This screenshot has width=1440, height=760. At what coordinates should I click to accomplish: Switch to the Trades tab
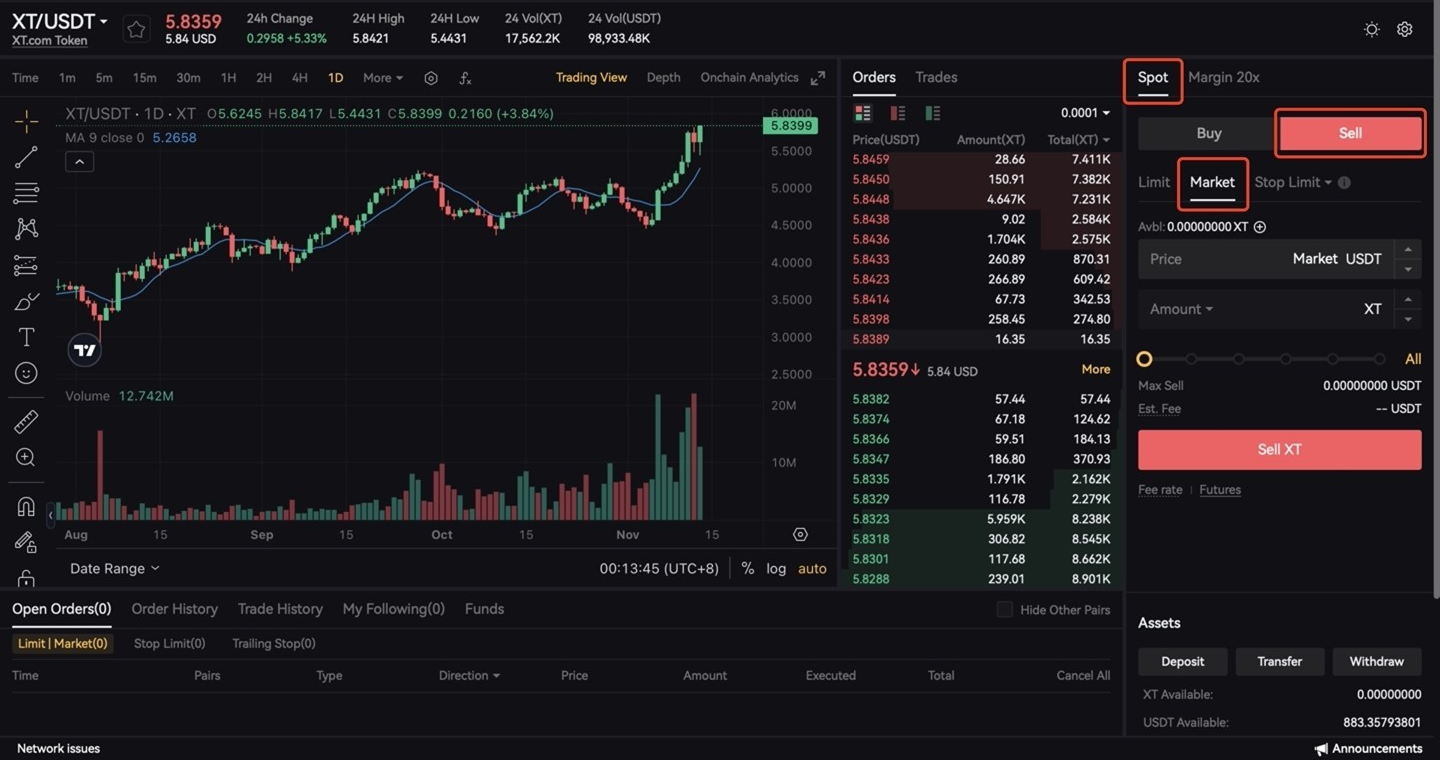coord(936,77)
